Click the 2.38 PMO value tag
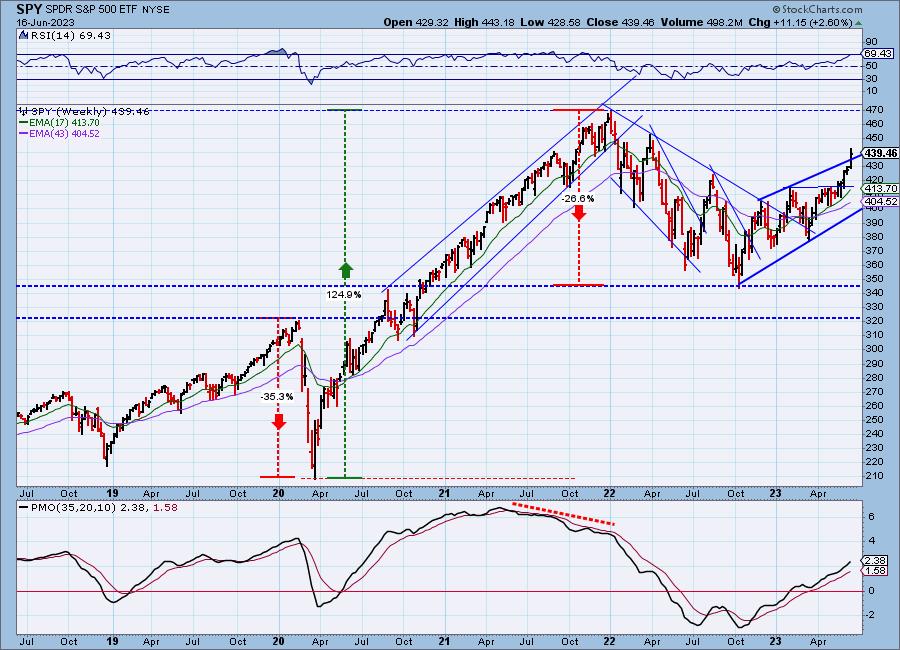The height and width of the screenshot is (650, 900). click(875, 560)
